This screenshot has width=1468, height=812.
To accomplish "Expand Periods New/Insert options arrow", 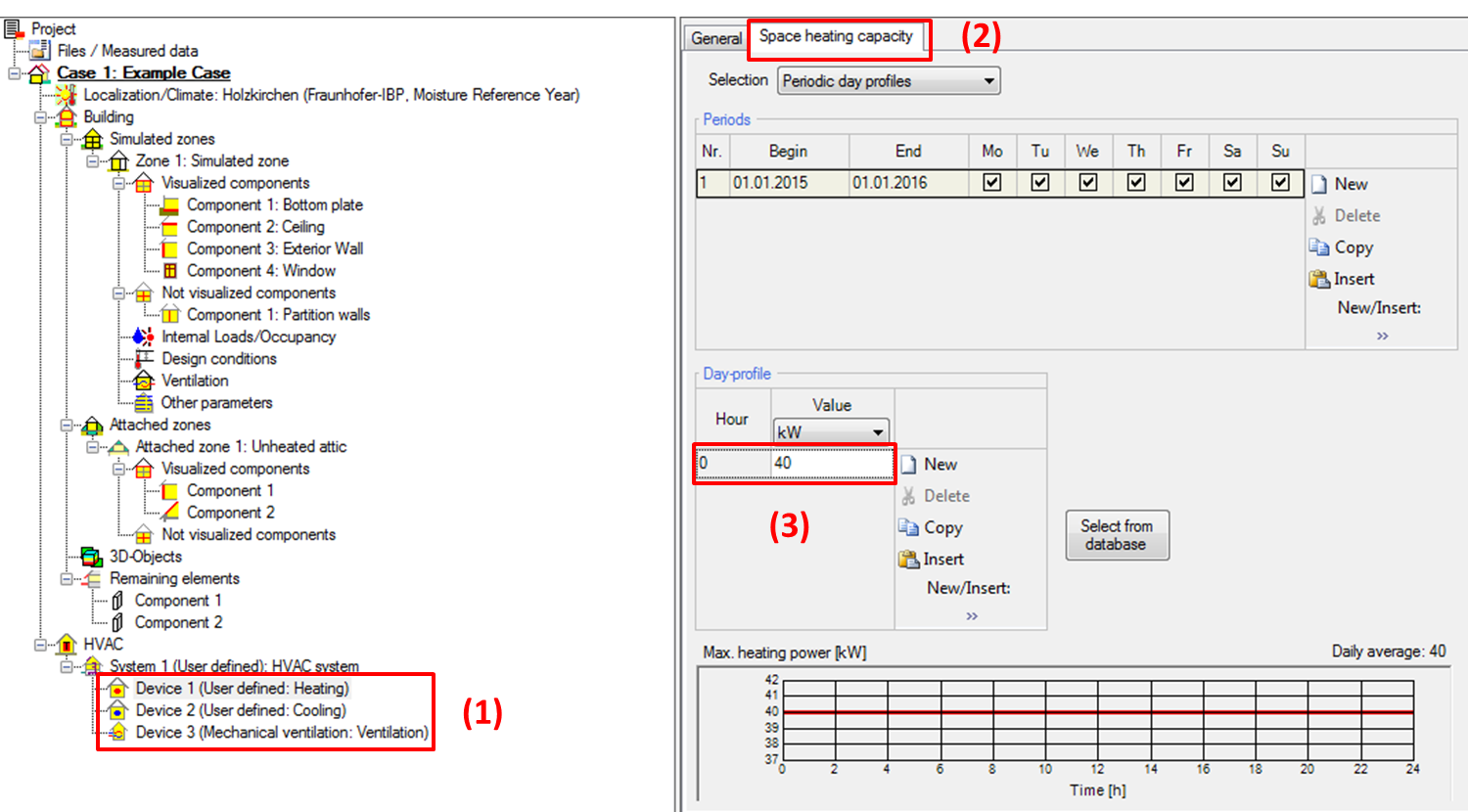I will tap(1382, 336).
